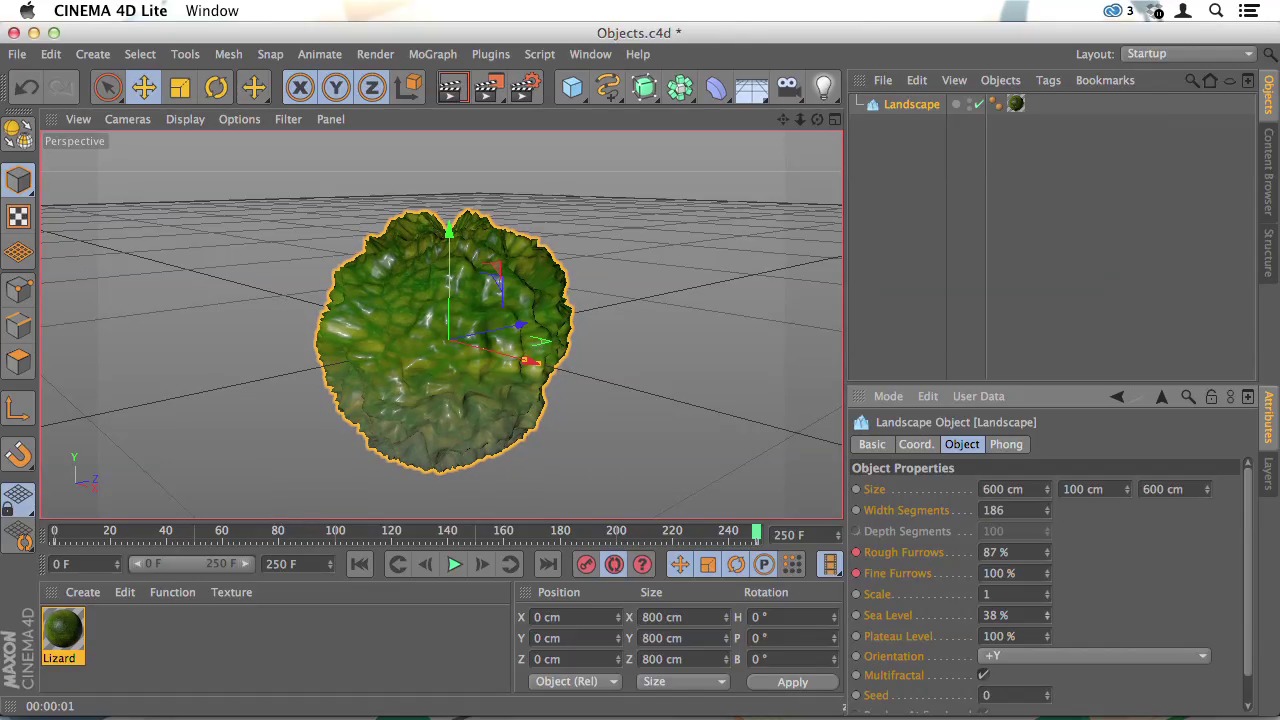The height and width of the screenshot is (720, 1280).
Task: Click the green timeline playhead marker
Action: (x=756, y=532)
